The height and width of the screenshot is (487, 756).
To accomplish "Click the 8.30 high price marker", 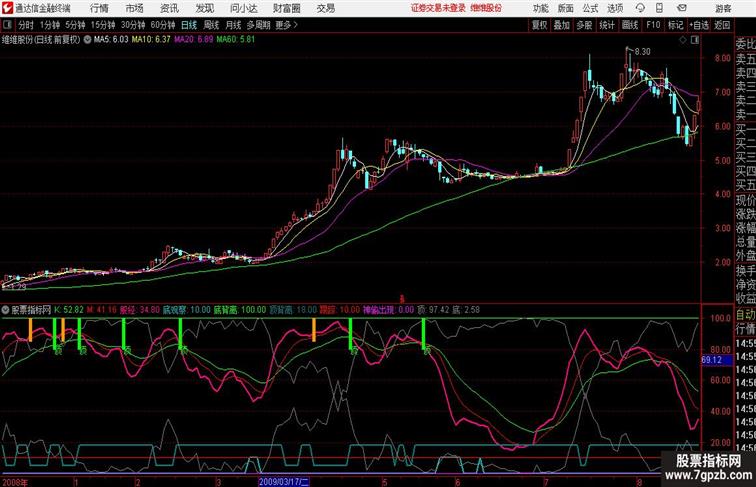I will 642,52.
